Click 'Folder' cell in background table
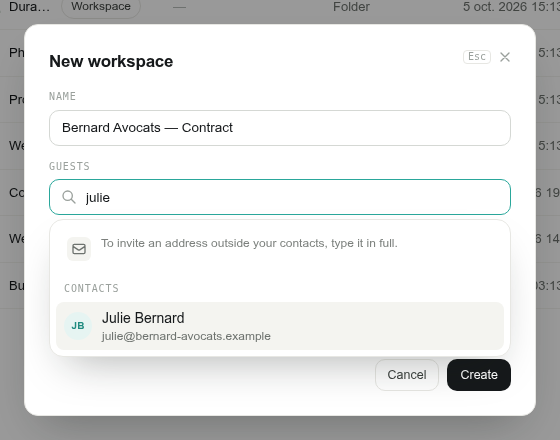 (351, 7)
